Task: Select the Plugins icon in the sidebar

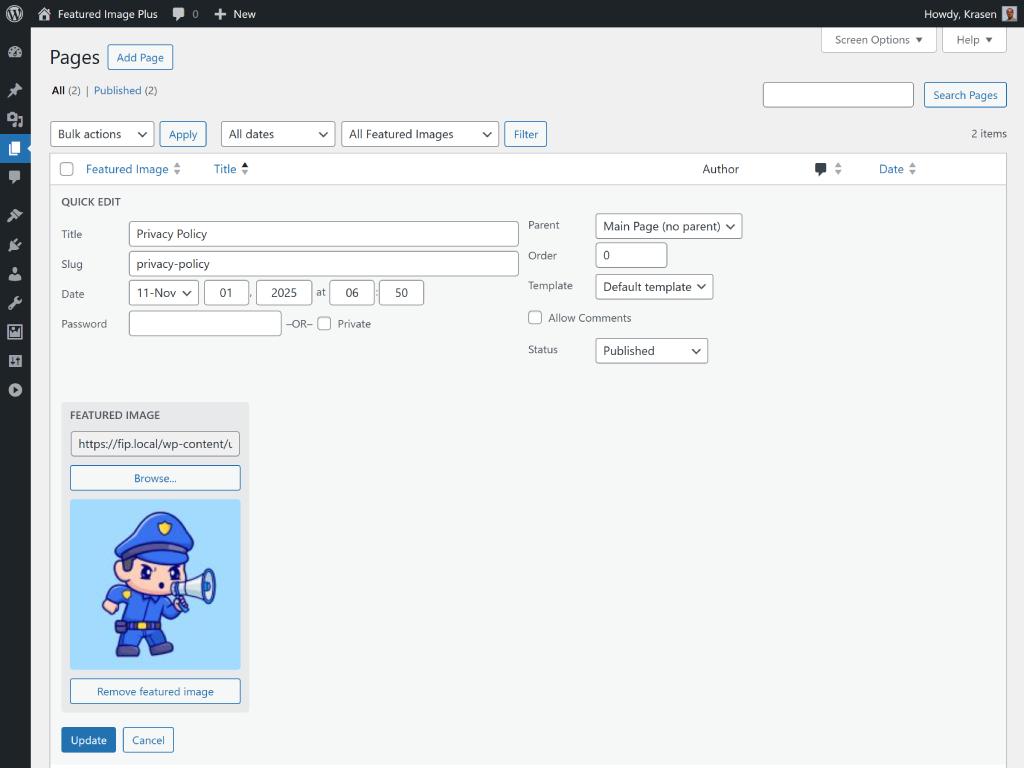Action: point(15,244)
